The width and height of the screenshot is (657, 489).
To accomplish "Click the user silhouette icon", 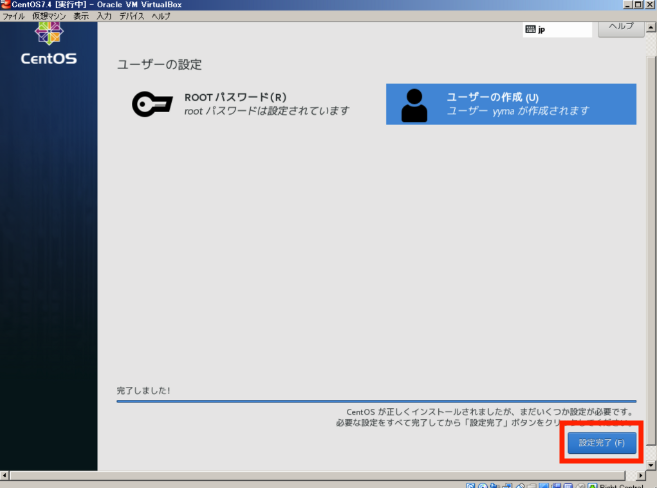I will [x=414, y=105].
